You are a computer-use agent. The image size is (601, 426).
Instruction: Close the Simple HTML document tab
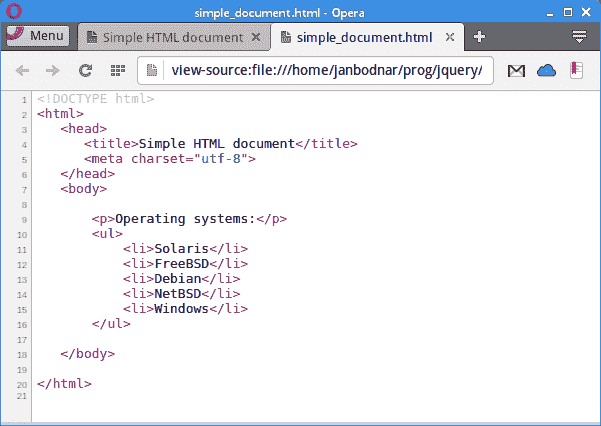256,37
